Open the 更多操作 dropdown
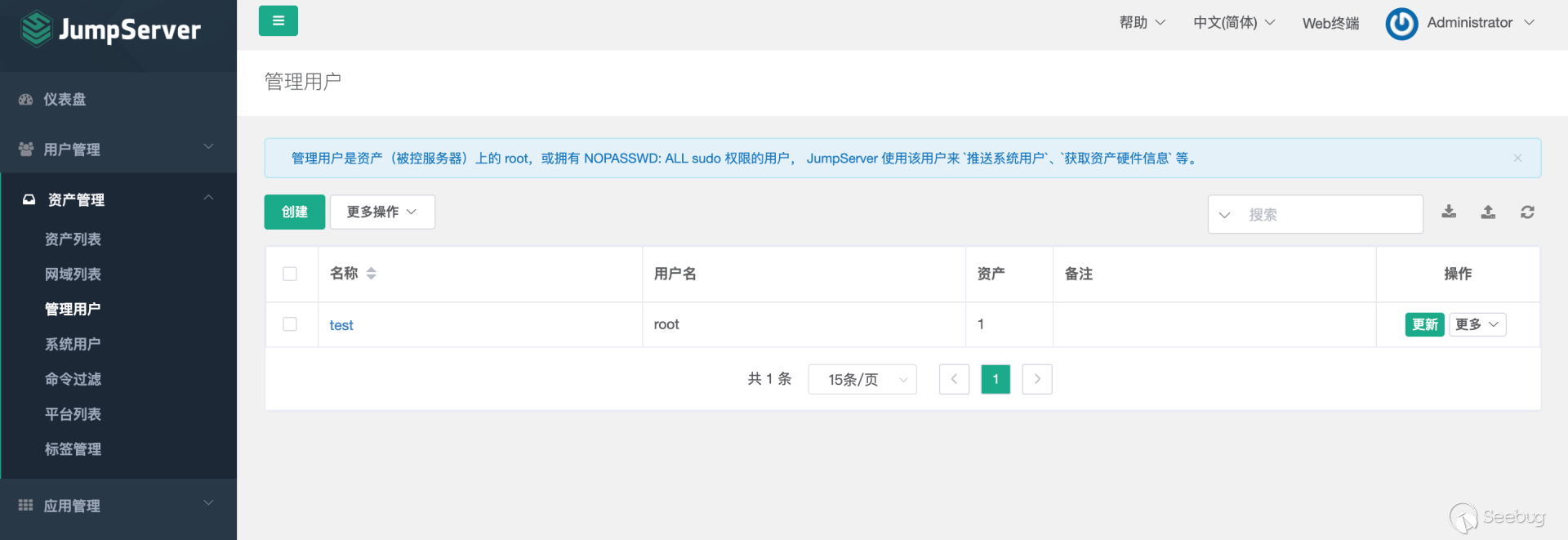 (382, 212)
